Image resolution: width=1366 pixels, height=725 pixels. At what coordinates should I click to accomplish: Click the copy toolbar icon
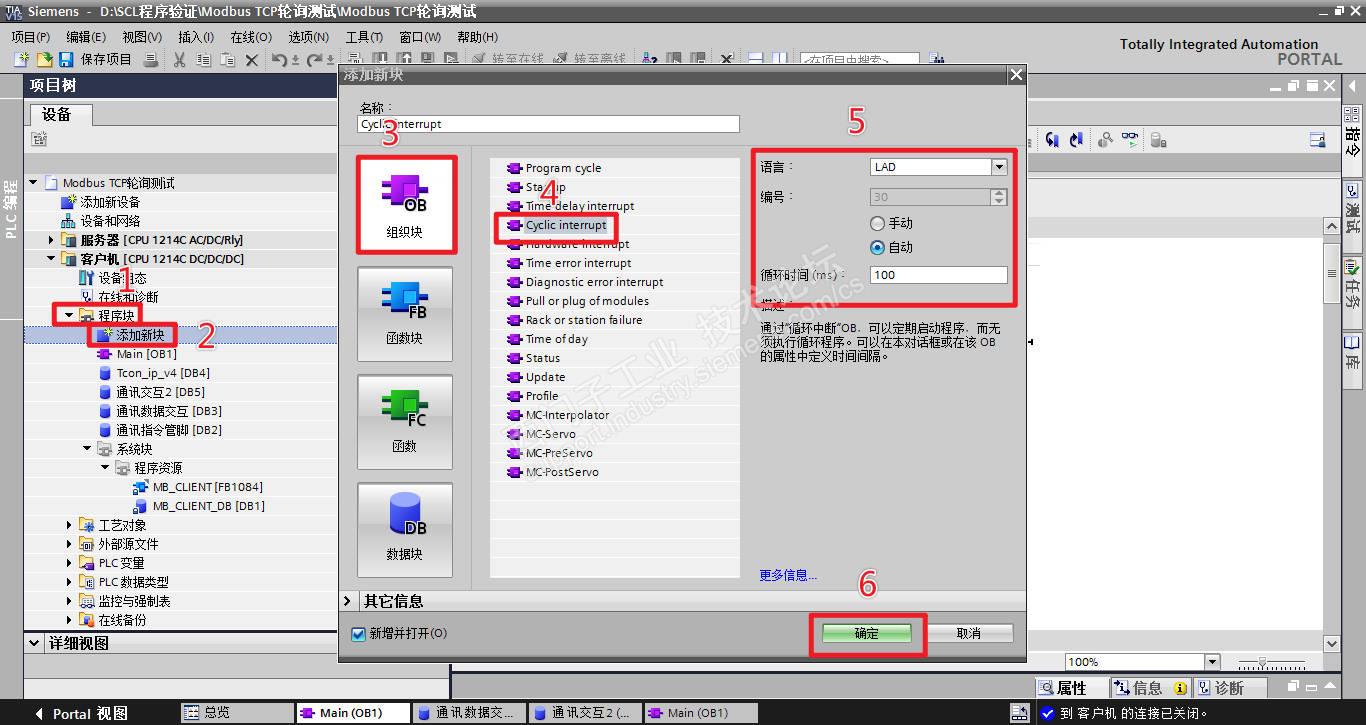point(203,60)
